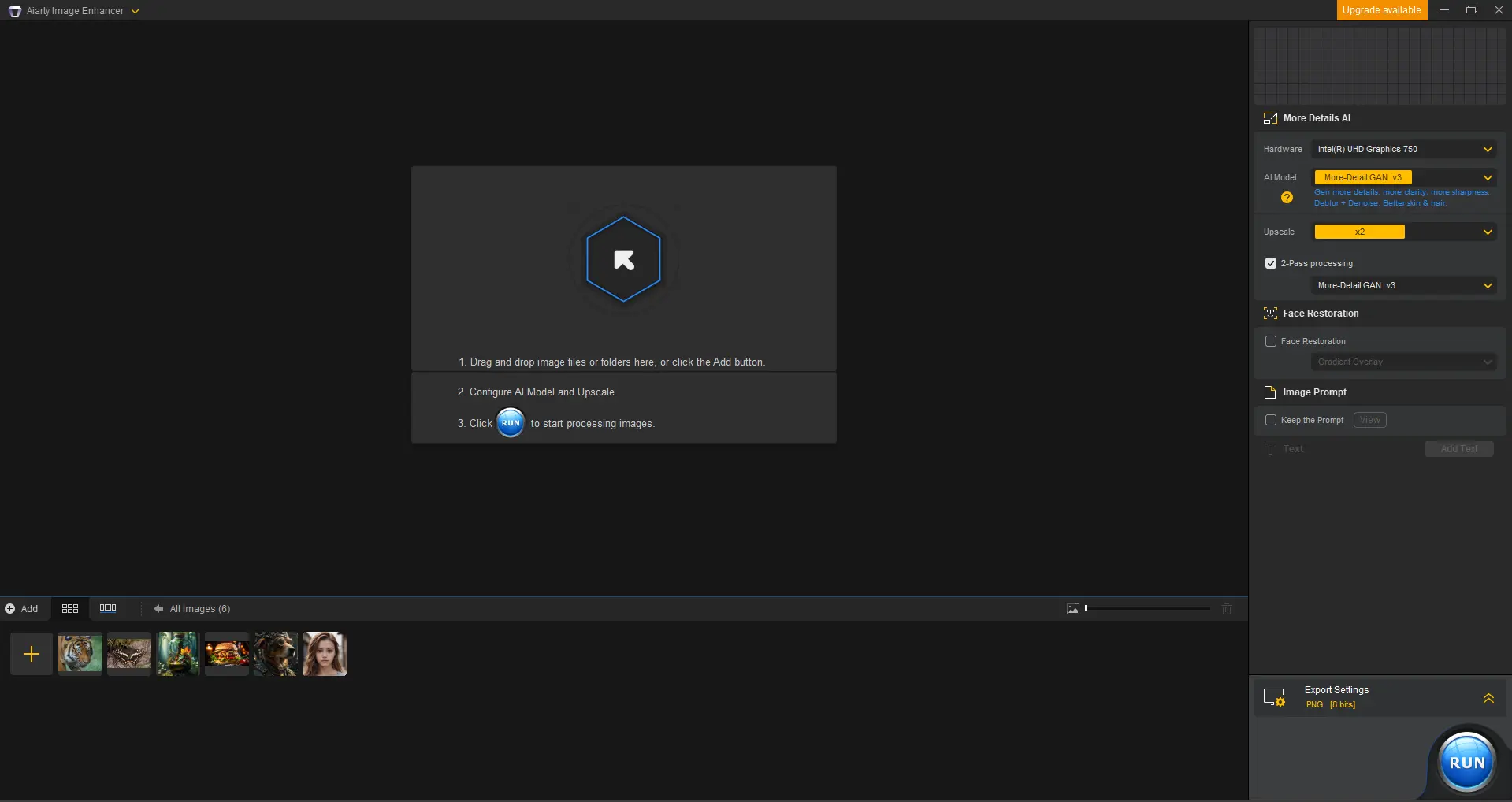The image size is (1512, 802).
Task: Select the burger thumbnail
Action: (227, 654)
